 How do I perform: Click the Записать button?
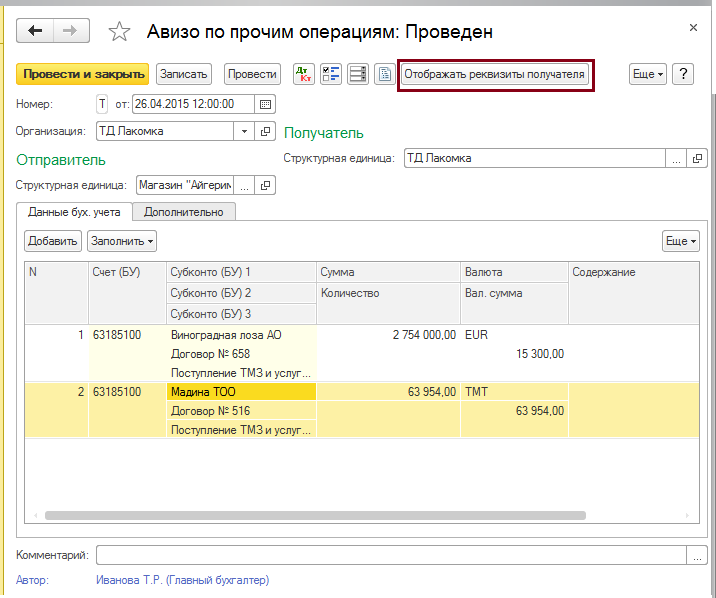click(x=184, y=74)
